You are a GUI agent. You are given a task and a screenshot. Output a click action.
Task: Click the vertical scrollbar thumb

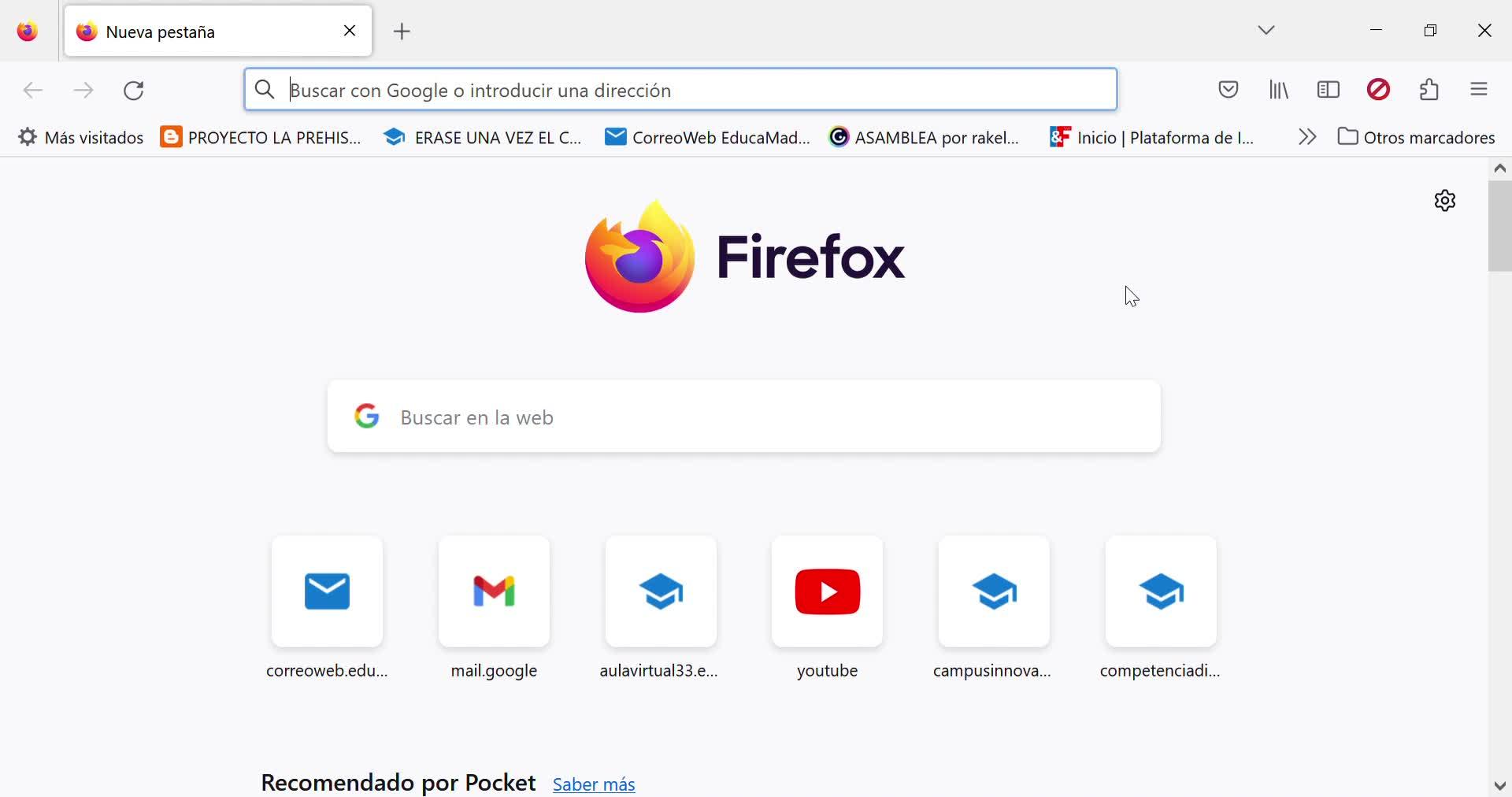pos(1500,227)
